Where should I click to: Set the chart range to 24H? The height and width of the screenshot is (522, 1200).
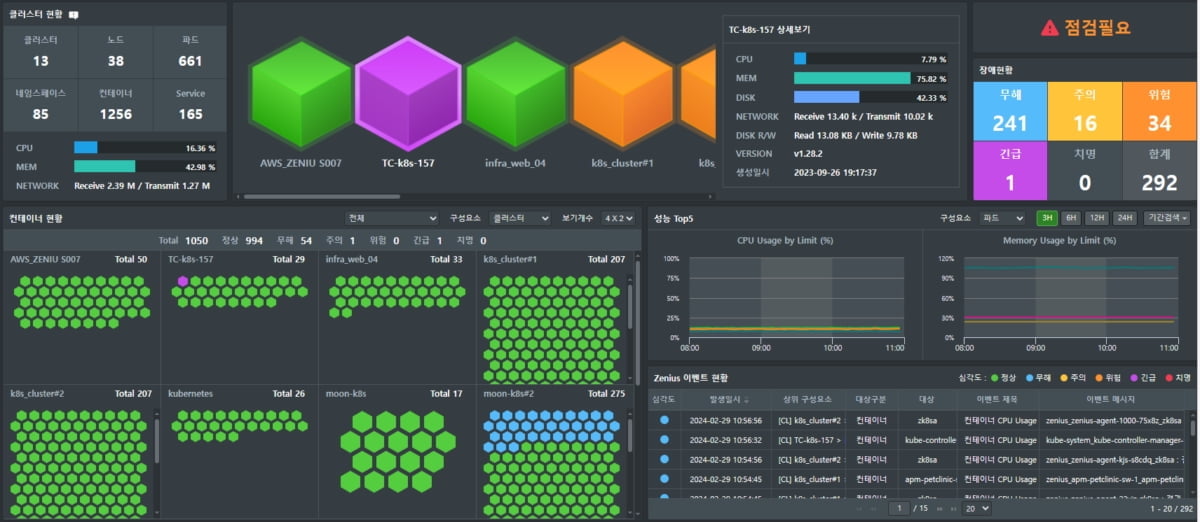click(x=1125, y=218)
